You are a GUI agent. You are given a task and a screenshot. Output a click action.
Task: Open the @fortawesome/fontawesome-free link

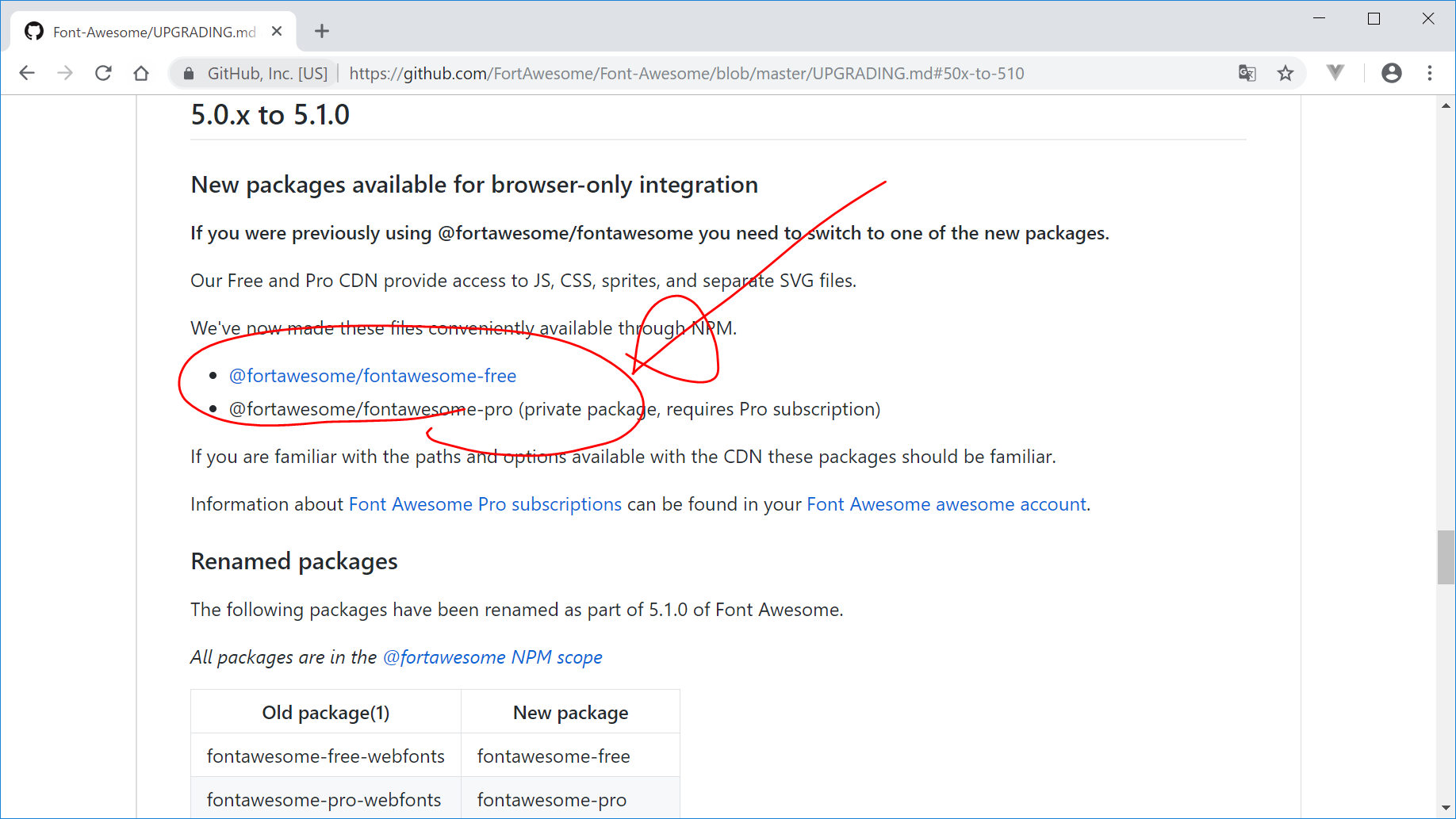point(372,376)
